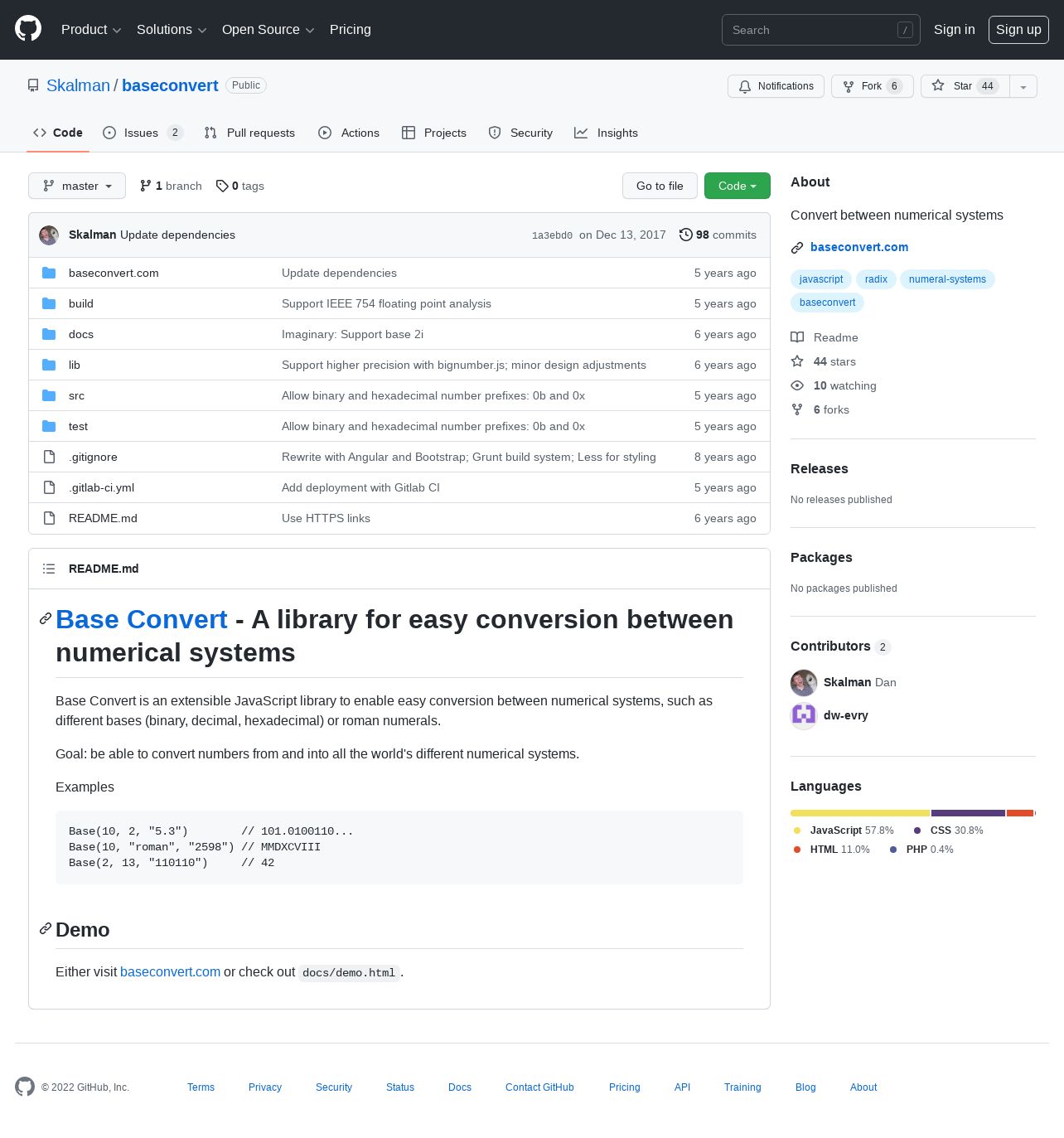This screenshot has width=1064, height=1138.
Task: Expand the Product menu
Action: click(x=91, y=30)
